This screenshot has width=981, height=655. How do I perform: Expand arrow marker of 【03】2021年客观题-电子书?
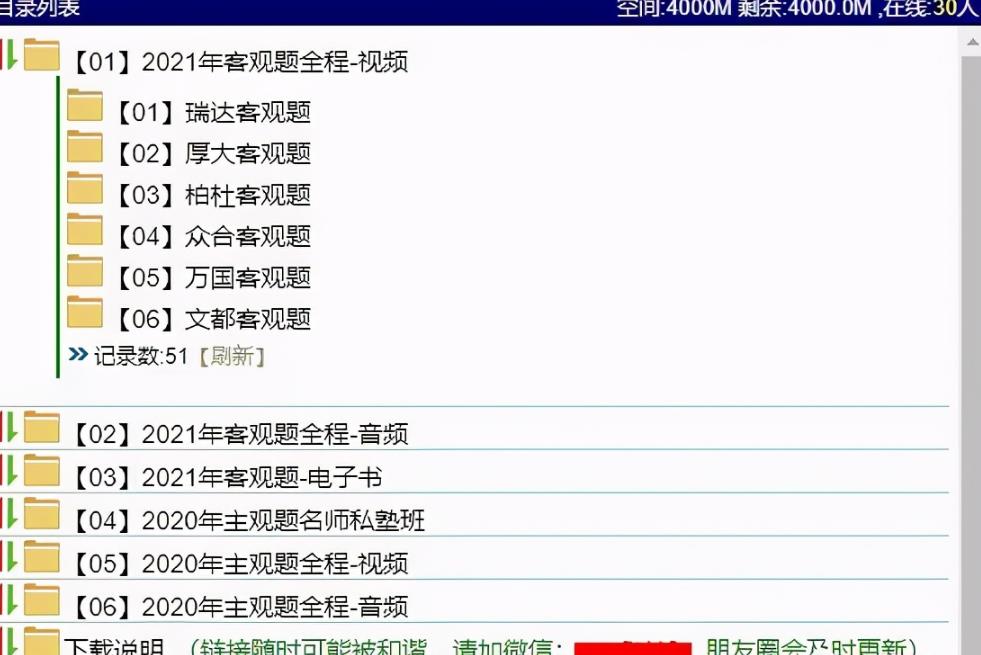pos(9,470)
